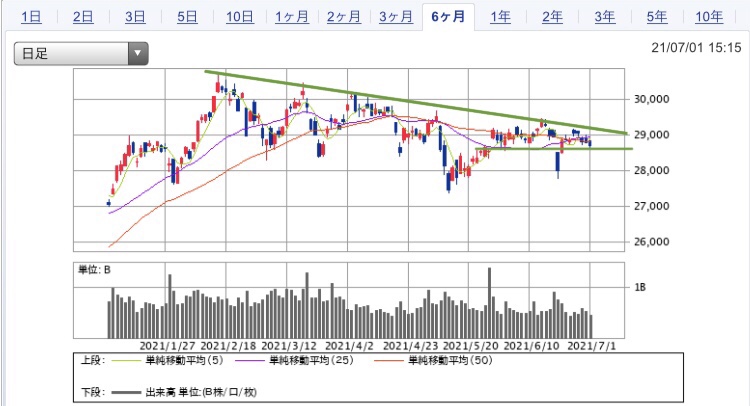This screenshot has height=406, width=750.
Task: View the 3ヶ月 chart period
Action: pyautogui.click(x=396, y=17)
